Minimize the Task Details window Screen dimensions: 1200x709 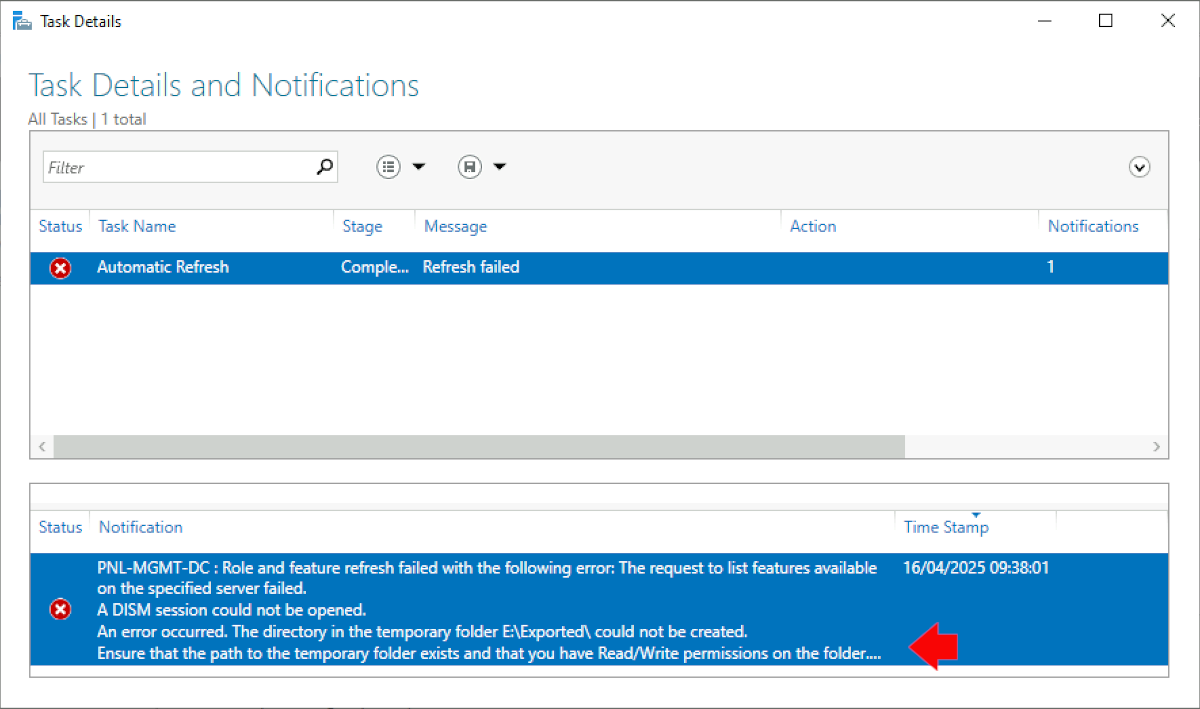[1044, 21]
